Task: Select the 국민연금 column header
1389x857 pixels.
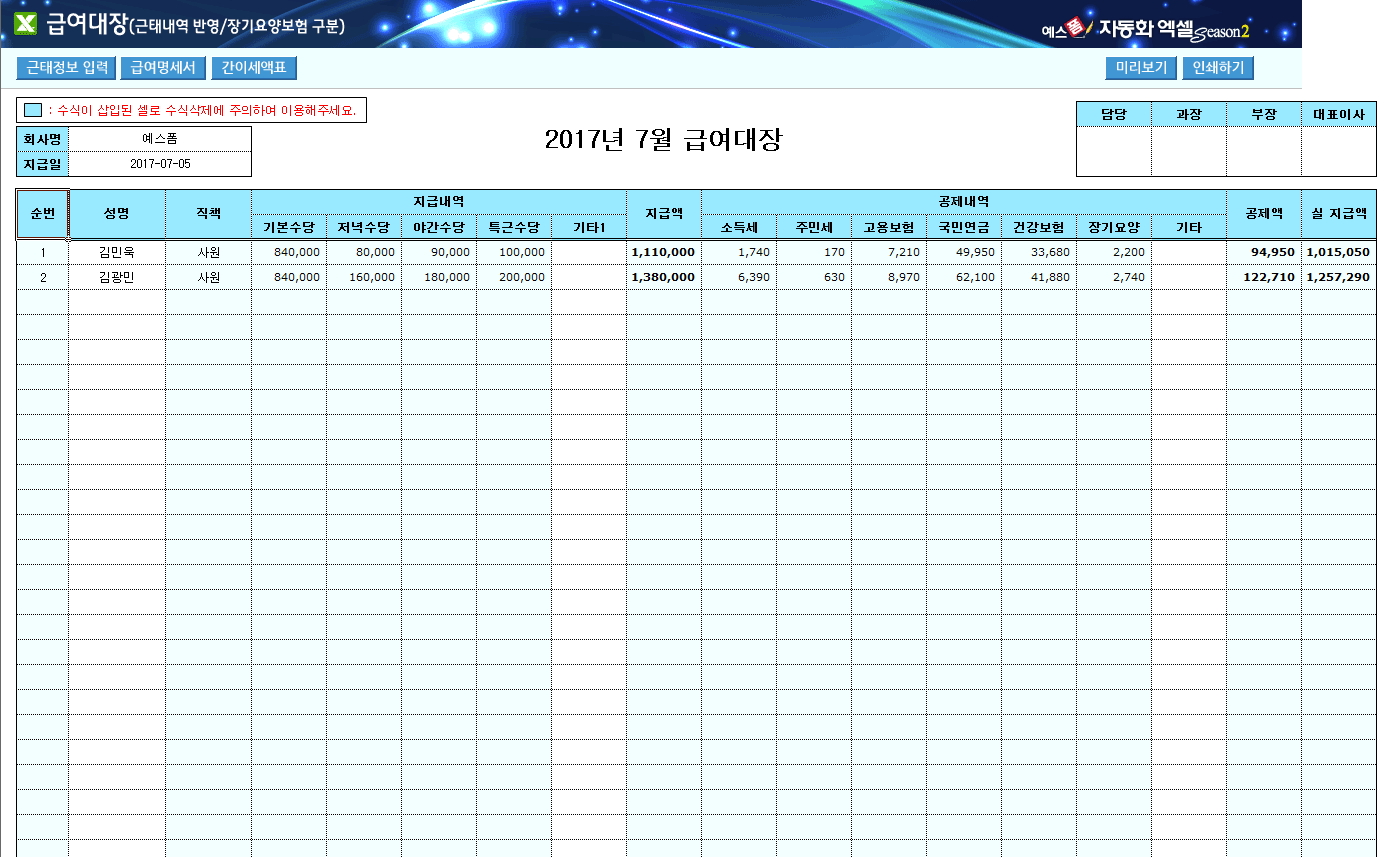Action: coord(964,227)
